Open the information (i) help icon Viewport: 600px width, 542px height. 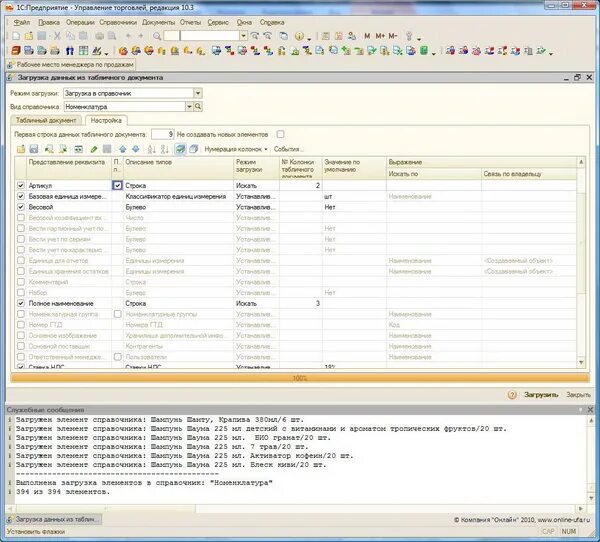[299, 36]
